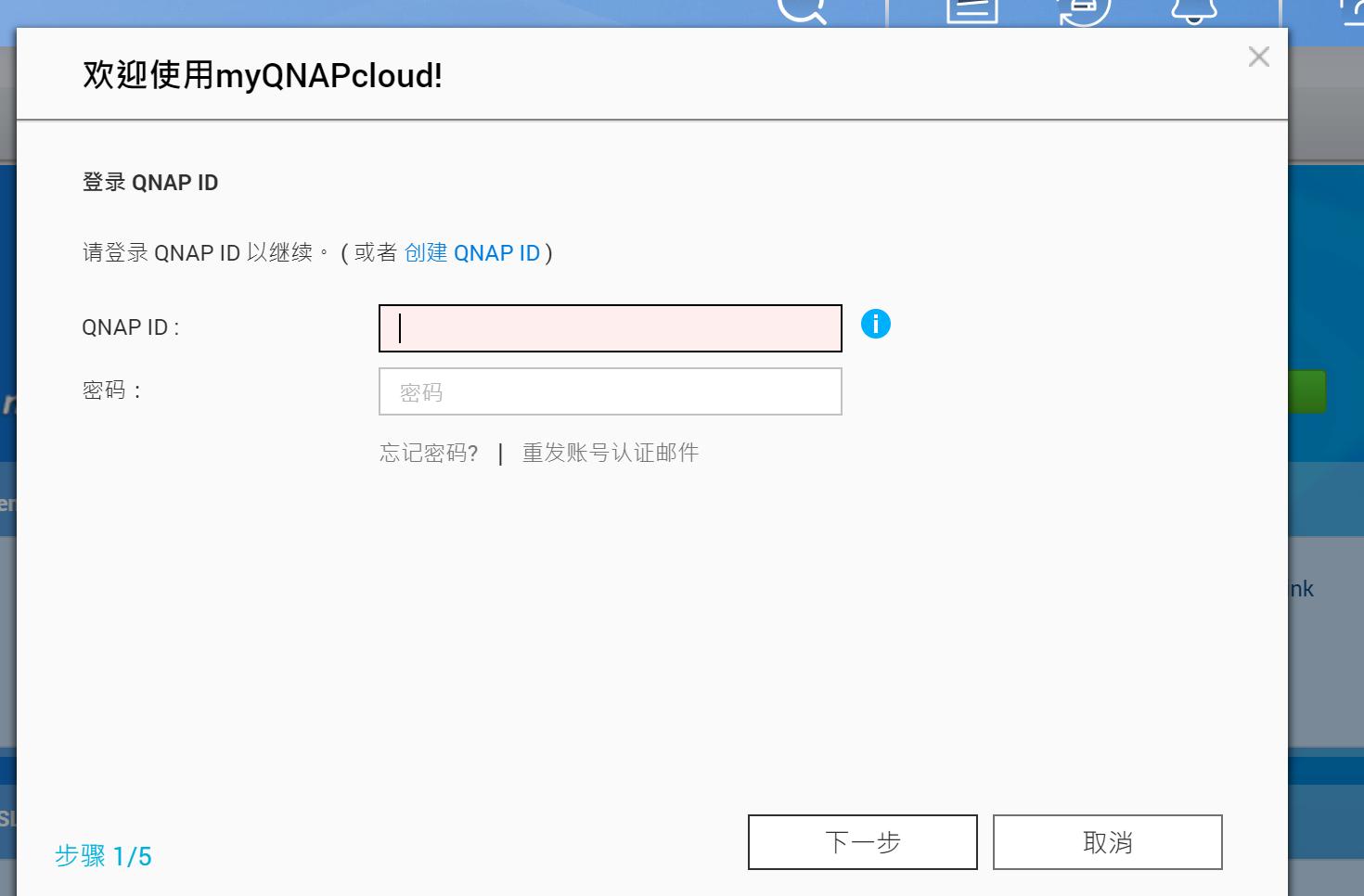This screenshot has height=896, width=1364.
Task: Click inside the pink QNAP ID input box
Action: click(610, 327)
